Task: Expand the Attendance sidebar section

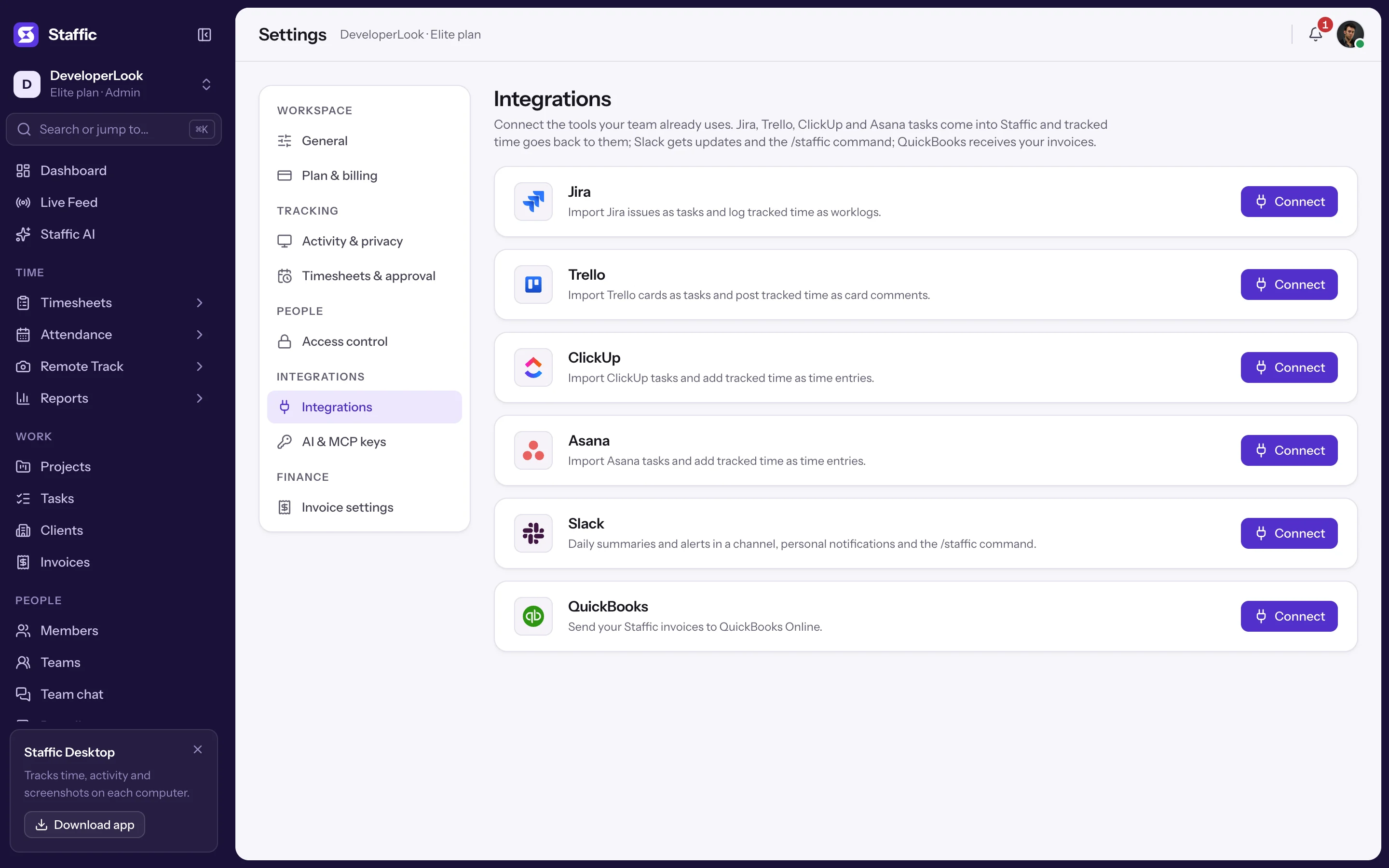Action: [199, 335]
